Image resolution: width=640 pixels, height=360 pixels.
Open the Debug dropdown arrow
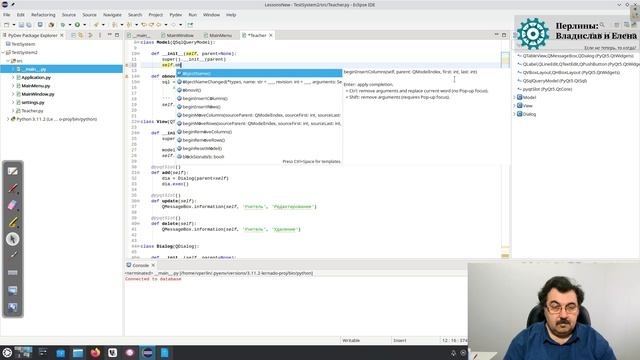(70, 25)
